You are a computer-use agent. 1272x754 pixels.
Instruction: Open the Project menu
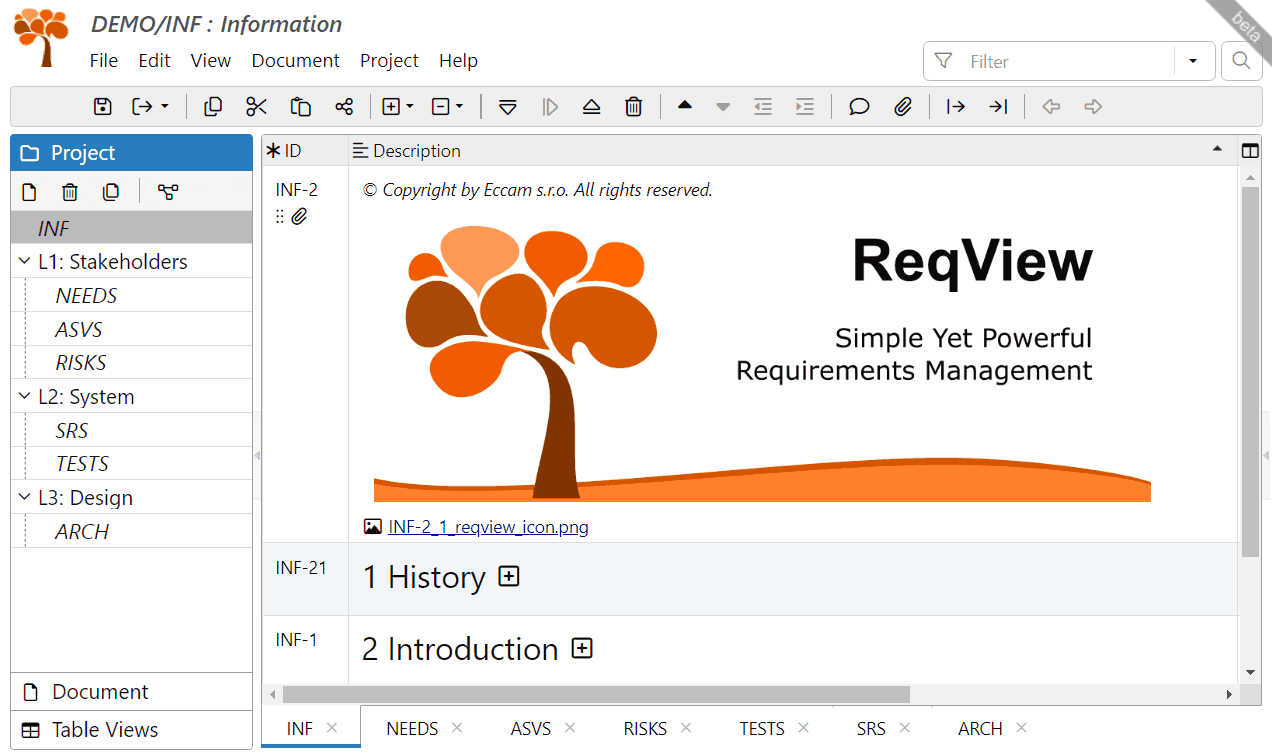pos(389,61)
